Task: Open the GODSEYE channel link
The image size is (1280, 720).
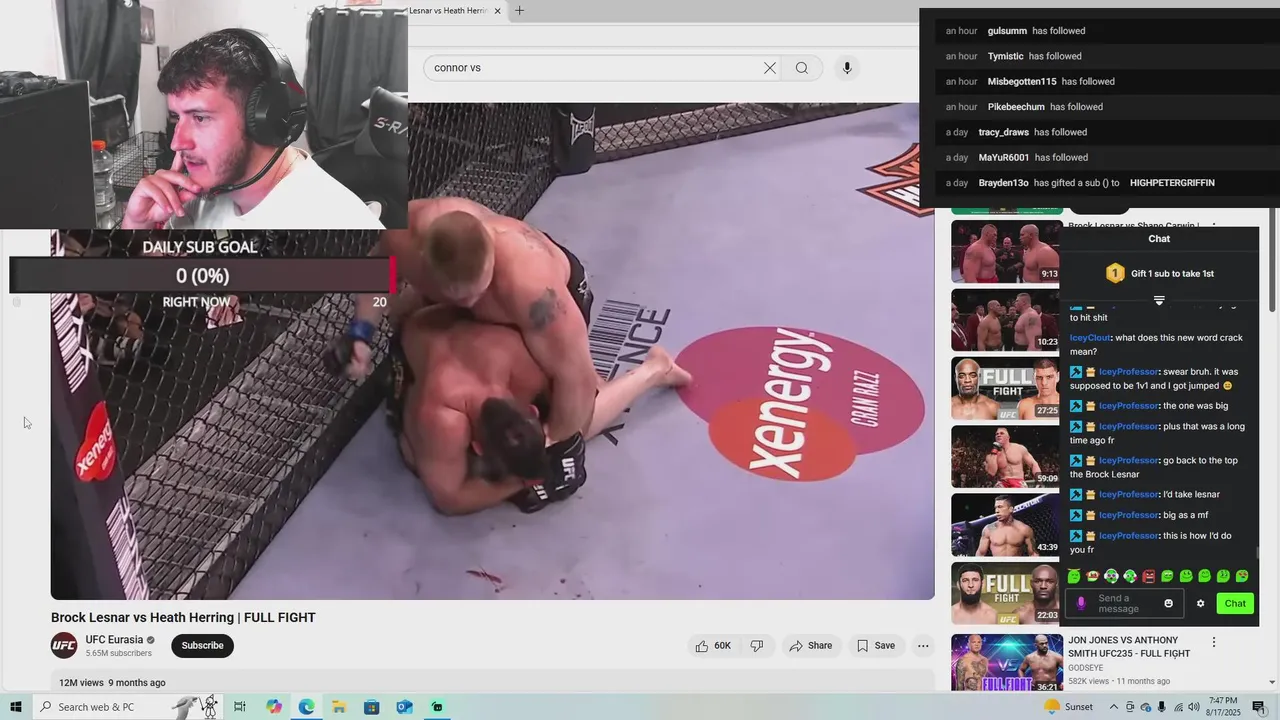Action: pos(1086,667)
